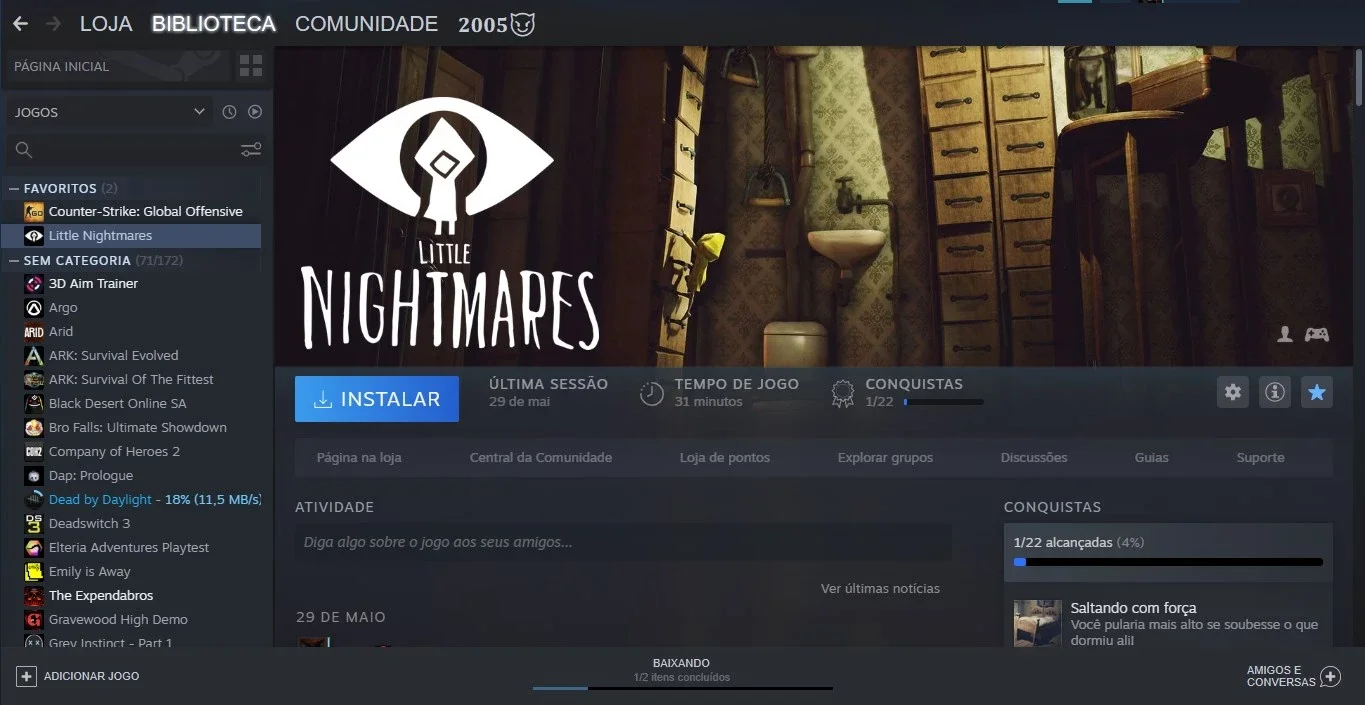Switch library to grid view icon

point(250,67)
